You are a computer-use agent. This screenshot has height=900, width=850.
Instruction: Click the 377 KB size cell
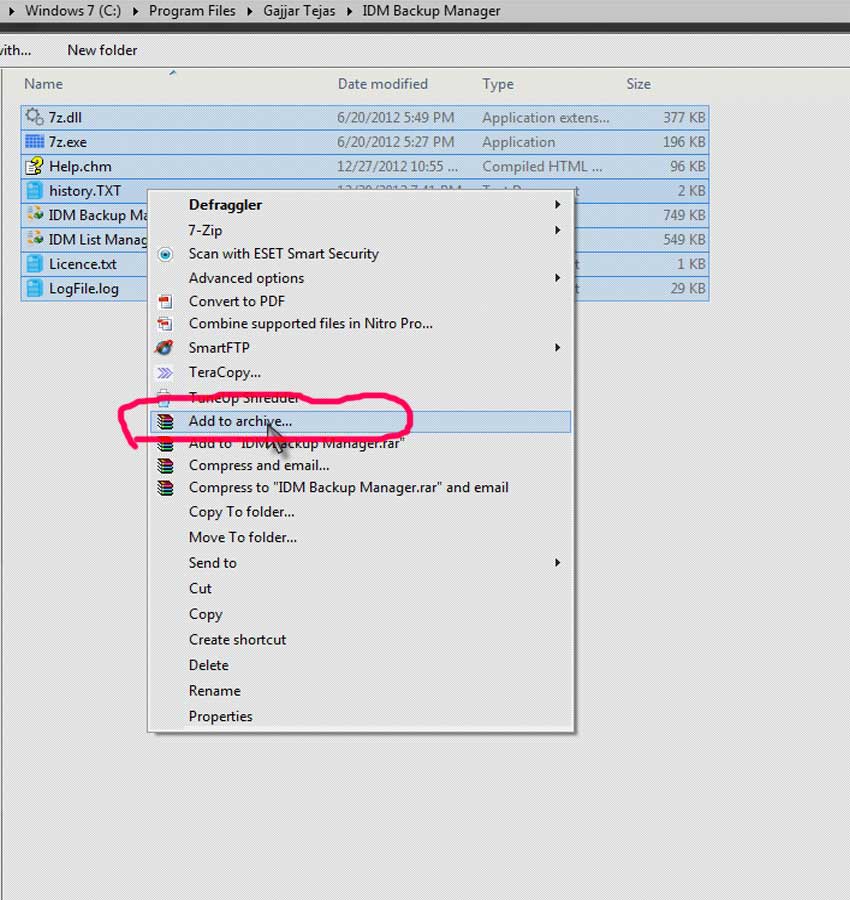pos(684,117)
